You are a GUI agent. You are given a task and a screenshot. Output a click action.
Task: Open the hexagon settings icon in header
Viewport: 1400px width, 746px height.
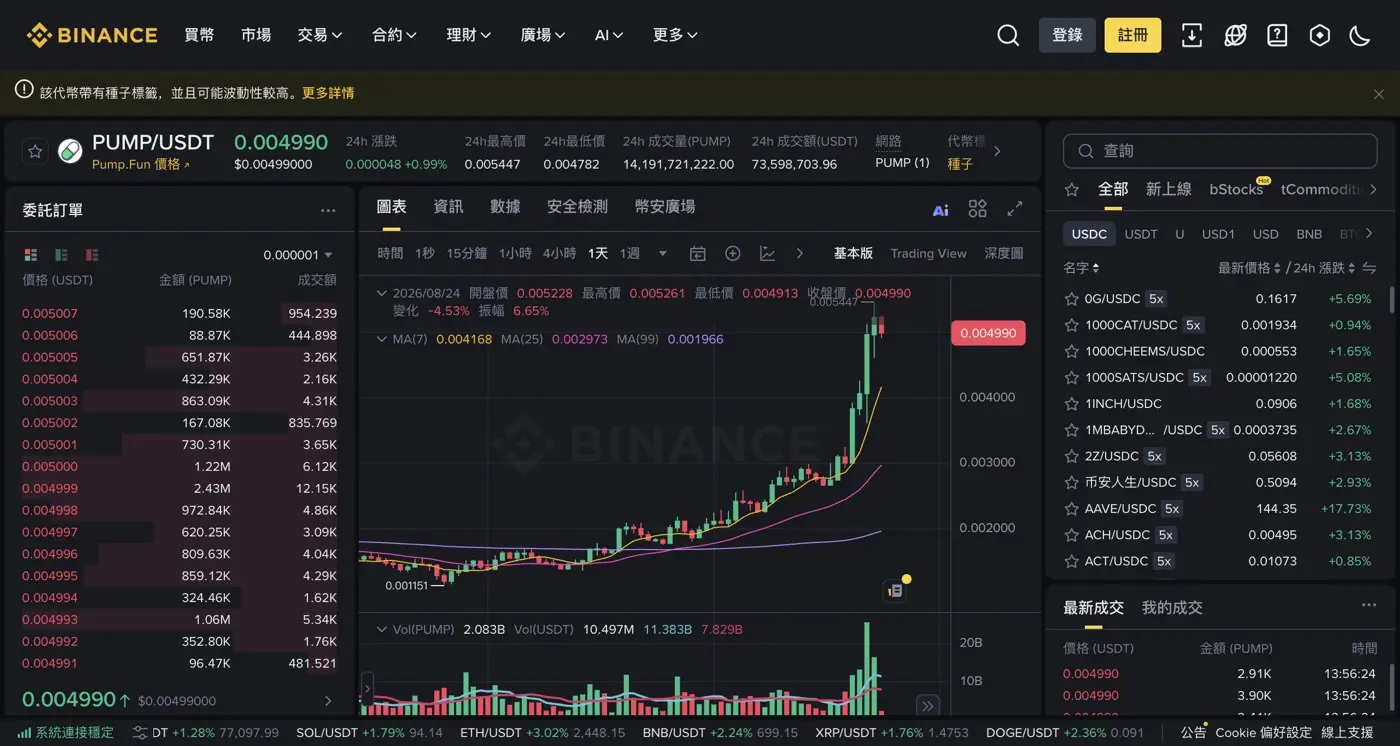[x=1320, y=35]
